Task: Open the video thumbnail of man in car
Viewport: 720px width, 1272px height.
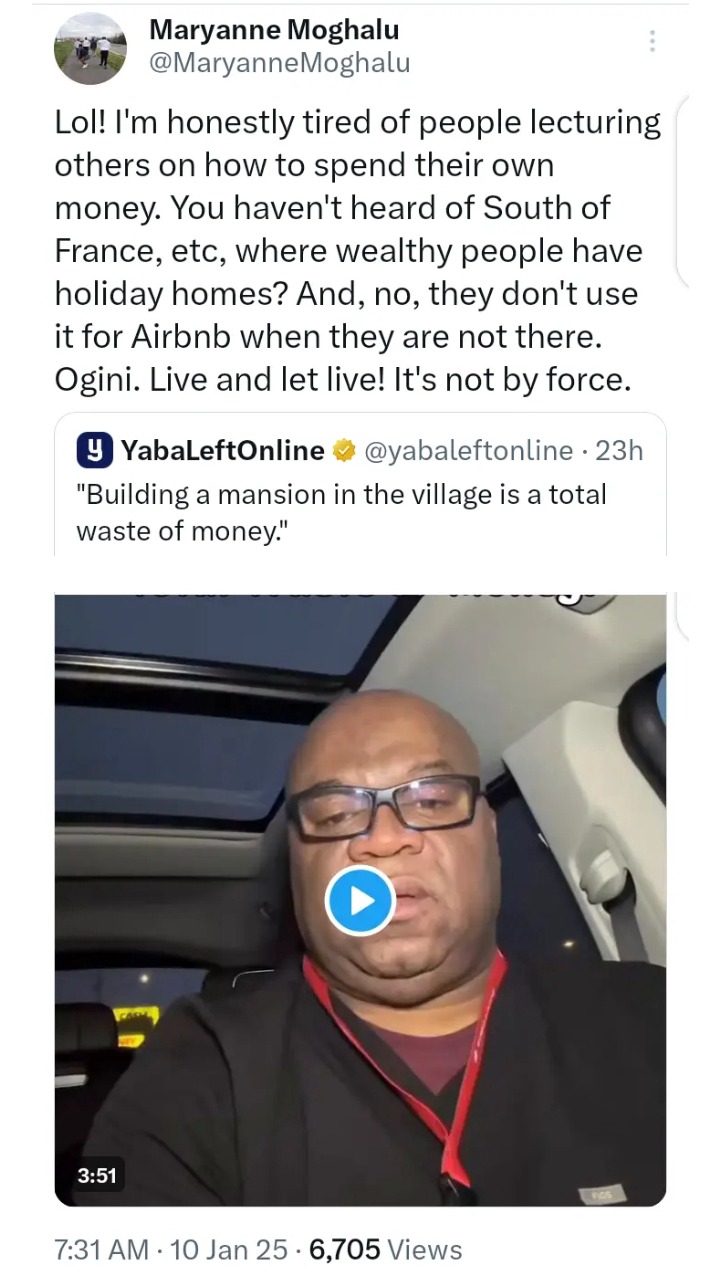Action: (360, 900)
